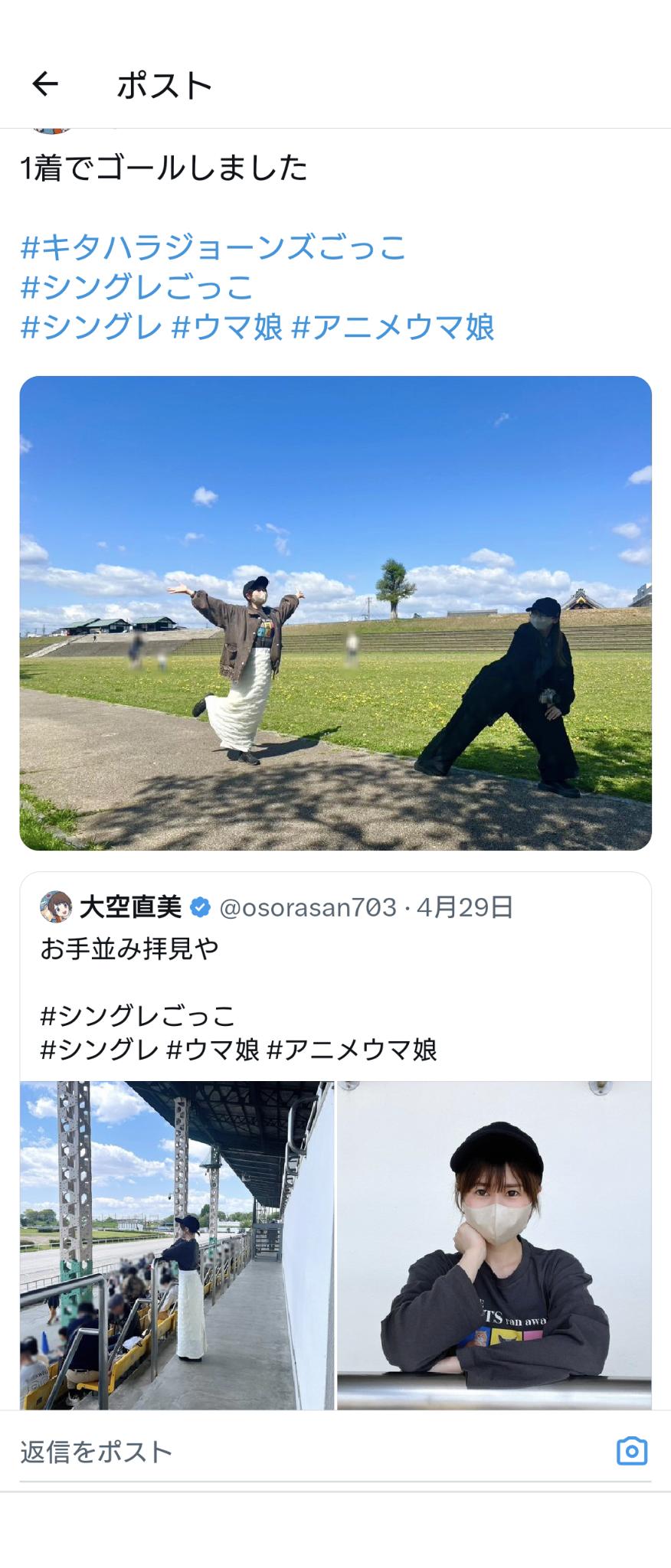This screenshot has width=671, height=1568.
Task: Open the camera icon in reply bar
Action: (632, 1451)
